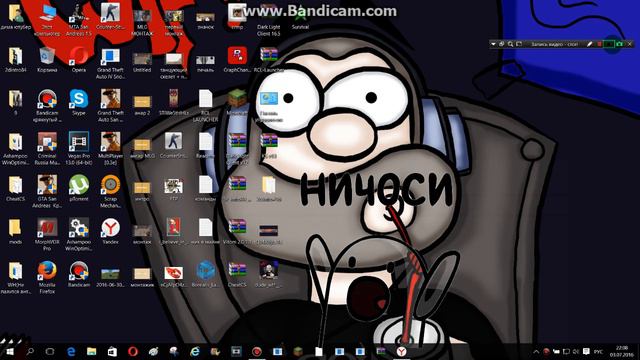Open Task View on taskbar

click(50, 351)
